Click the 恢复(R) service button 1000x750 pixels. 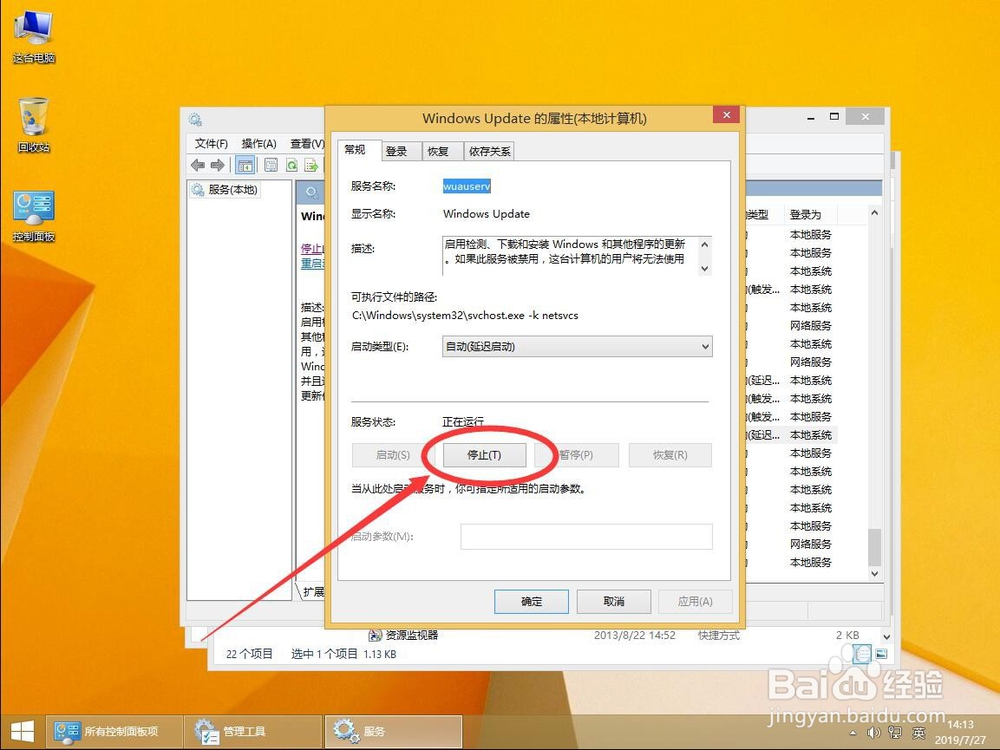[670, 455]
